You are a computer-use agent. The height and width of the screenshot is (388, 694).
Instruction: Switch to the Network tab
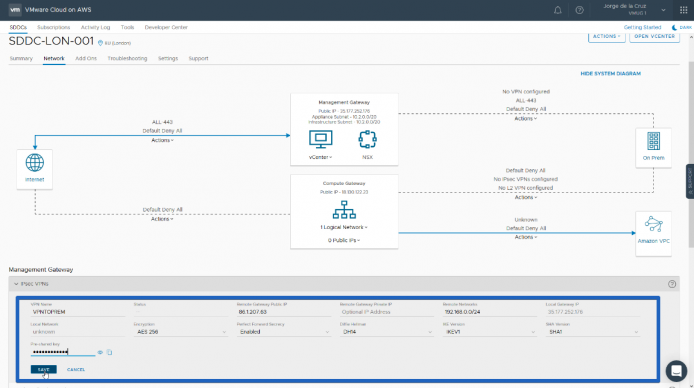pos(54,58)
